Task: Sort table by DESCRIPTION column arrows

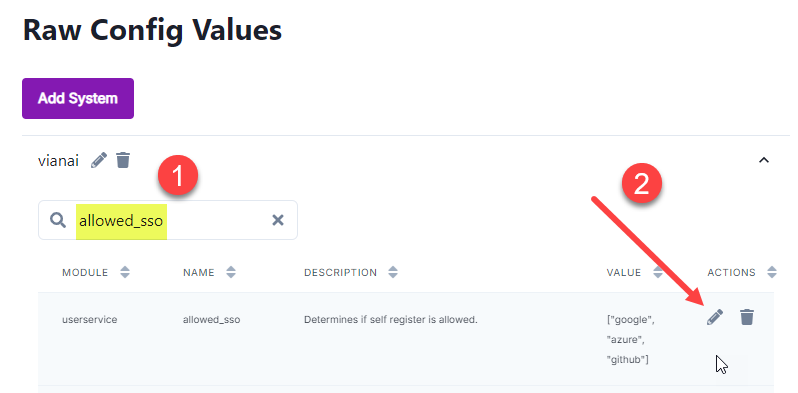Action: tap(393, 272)
